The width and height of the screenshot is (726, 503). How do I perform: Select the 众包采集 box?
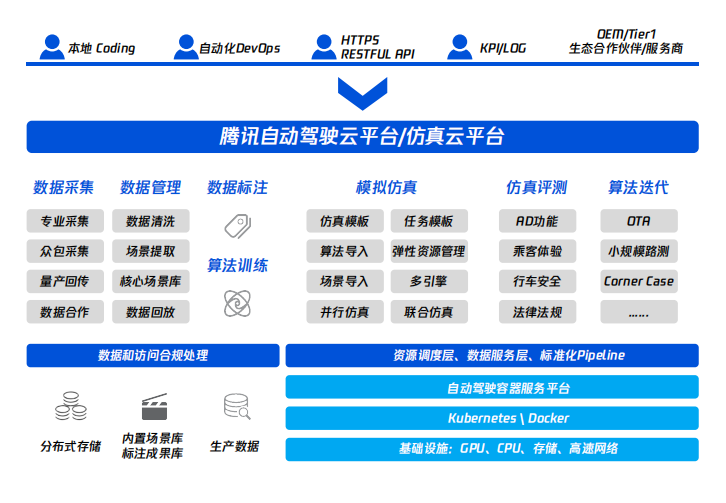tap(65, 251)
